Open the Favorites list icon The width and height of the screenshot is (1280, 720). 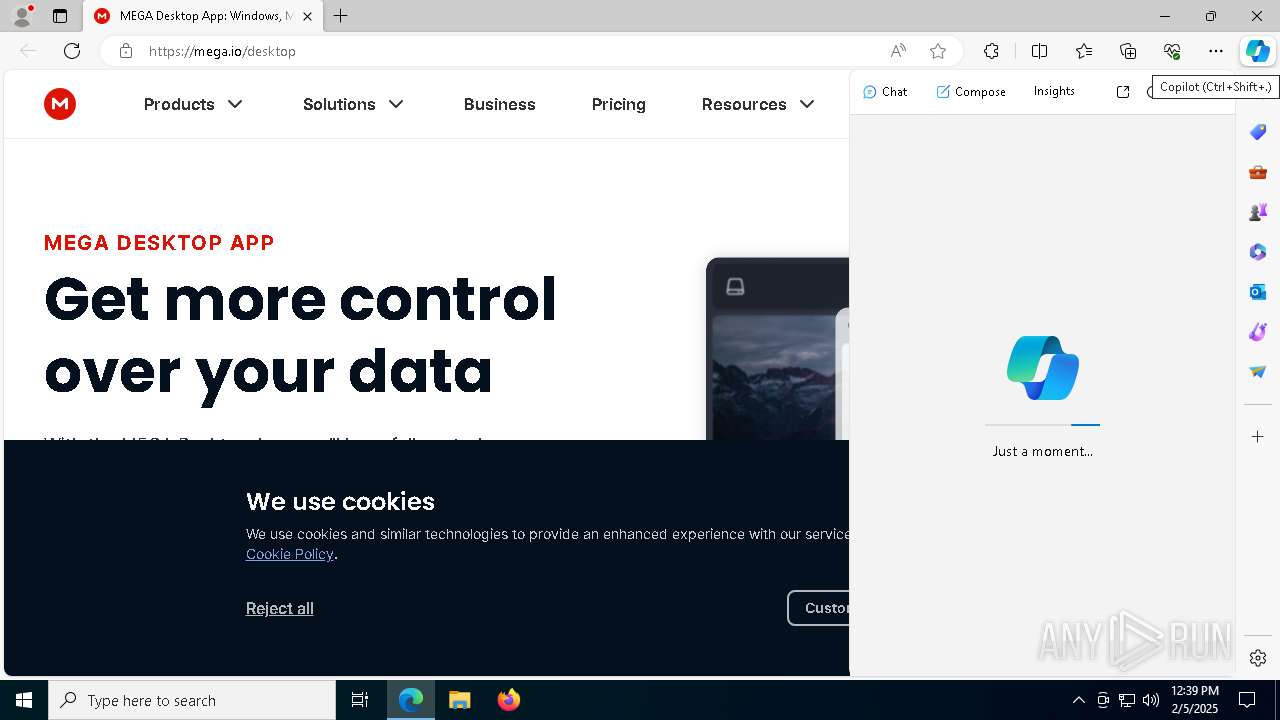point(1084,51)
